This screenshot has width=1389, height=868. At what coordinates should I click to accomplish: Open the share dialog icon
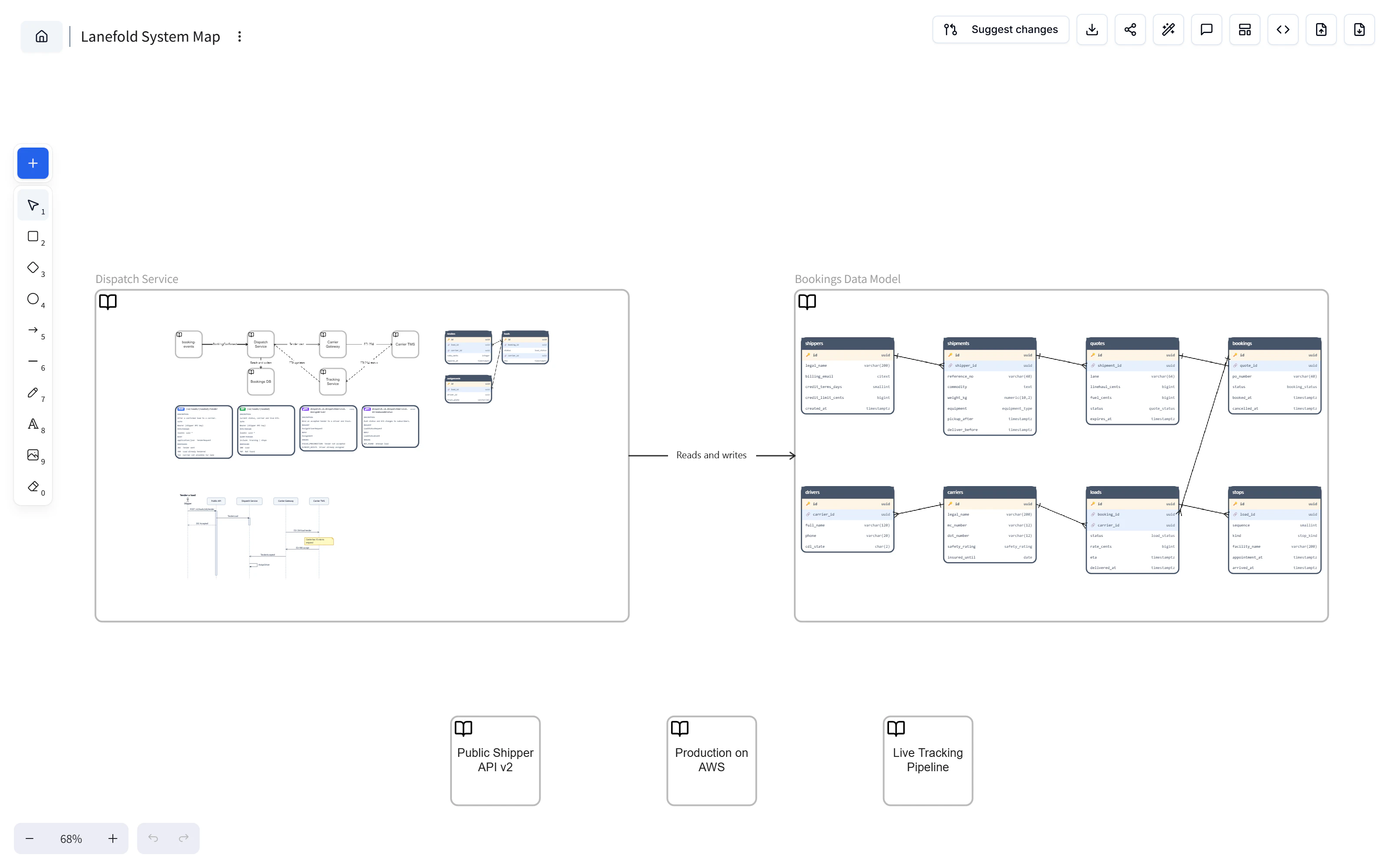point(1130,29)
